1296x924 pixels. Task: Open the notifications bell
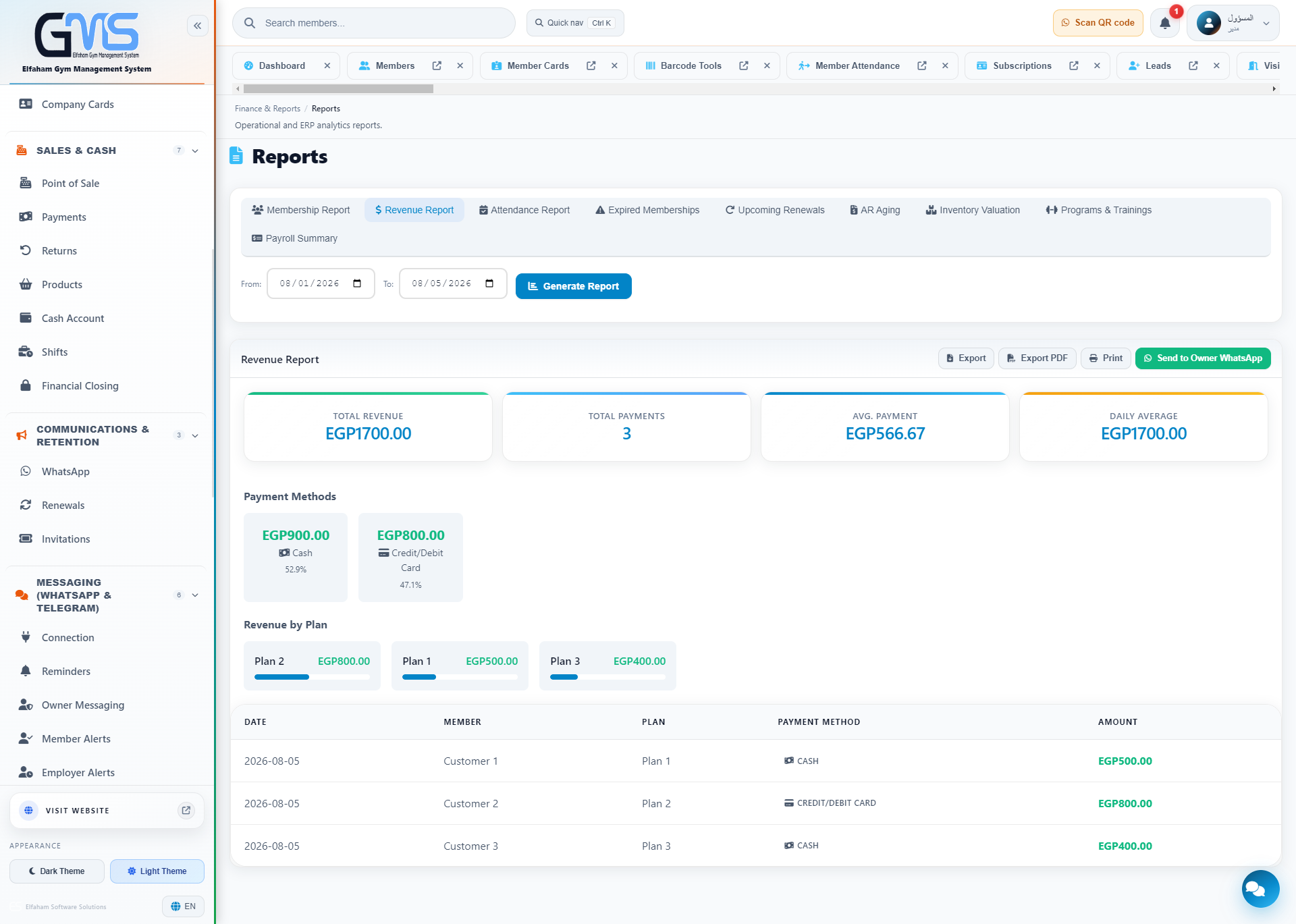click(1165, 23)
